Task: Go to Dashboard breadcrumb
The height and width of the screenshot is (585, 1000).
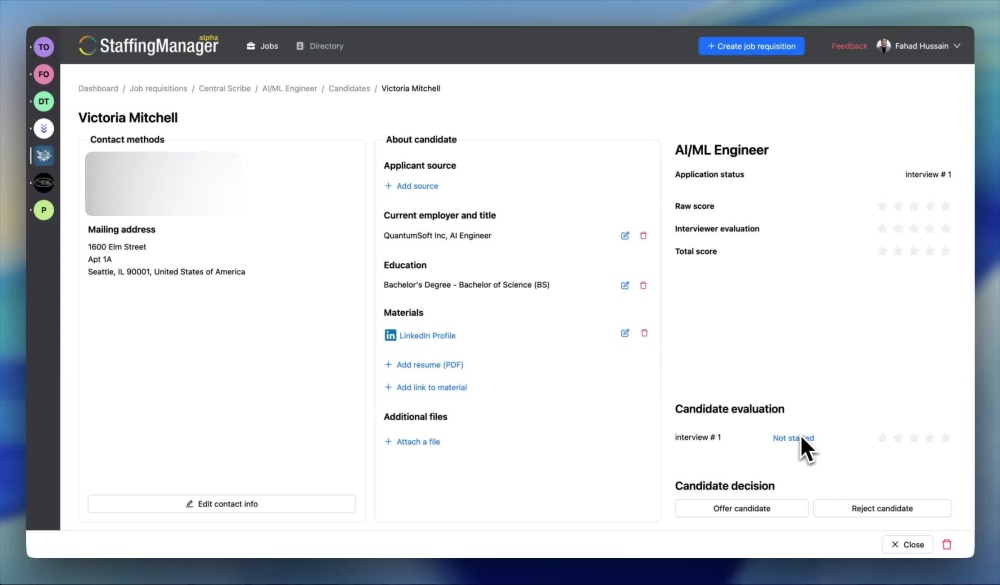Action: [98, 89]
